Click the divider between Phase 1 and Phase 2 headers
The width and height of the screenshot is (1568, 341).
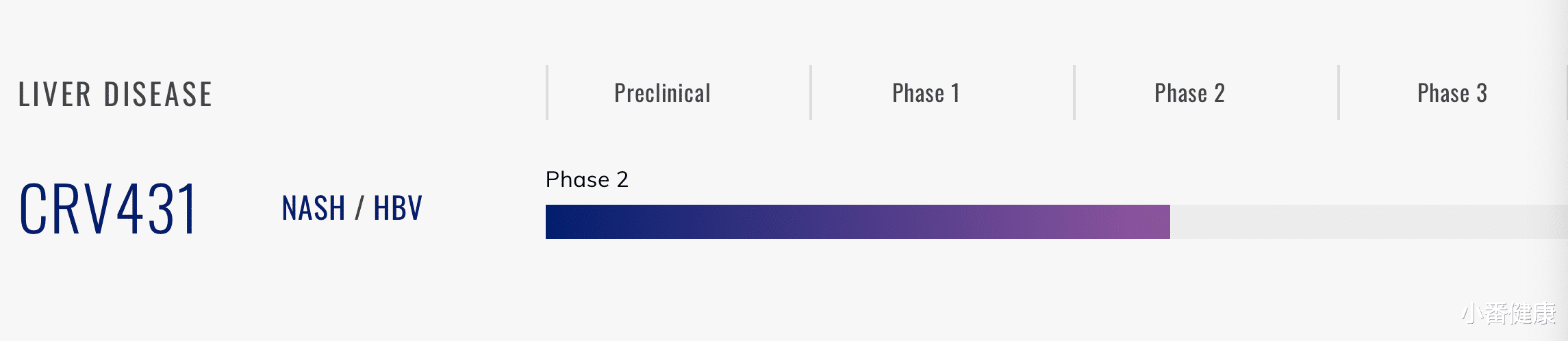click(1074, 92)
